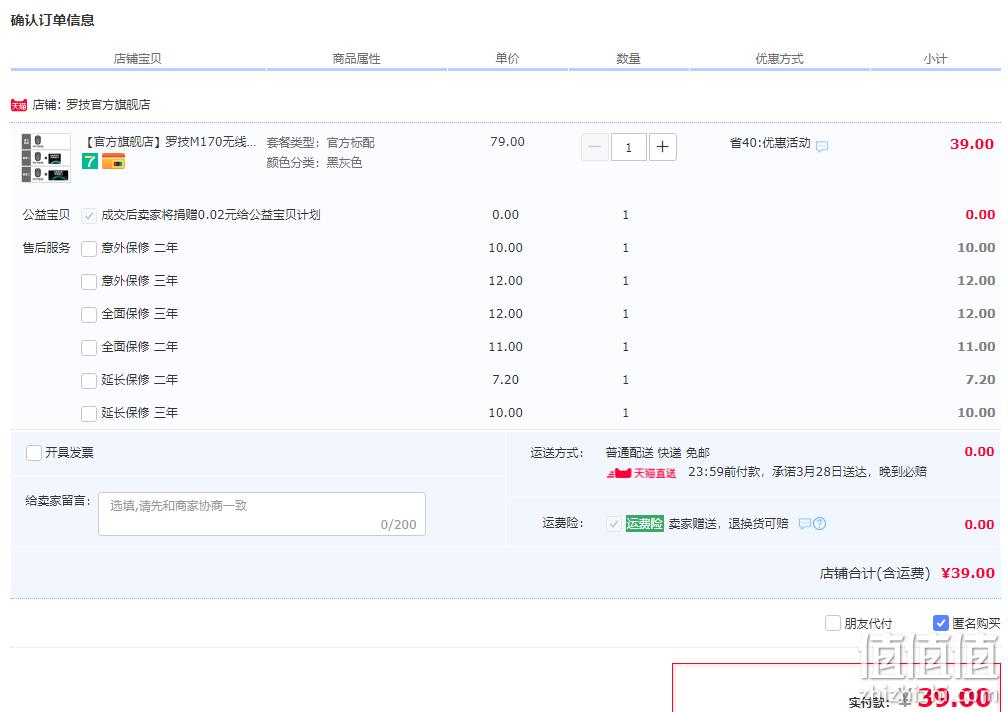Click the 数量 column header
Screen dimensions: 1008x712
628,59
